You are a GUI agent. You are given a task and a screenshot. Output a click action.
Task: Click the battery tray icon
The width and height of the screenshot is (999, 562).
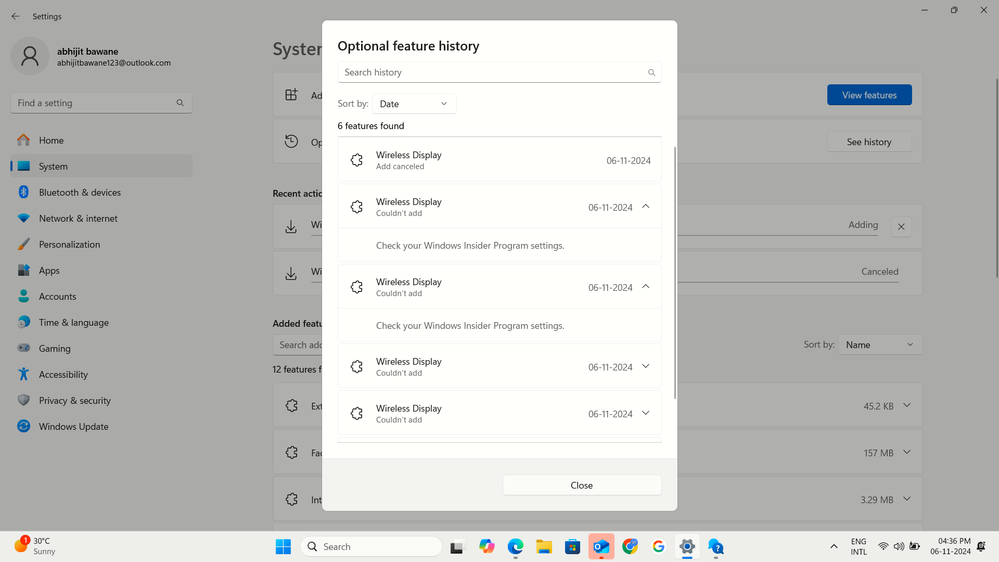click(x=915, y=547)
